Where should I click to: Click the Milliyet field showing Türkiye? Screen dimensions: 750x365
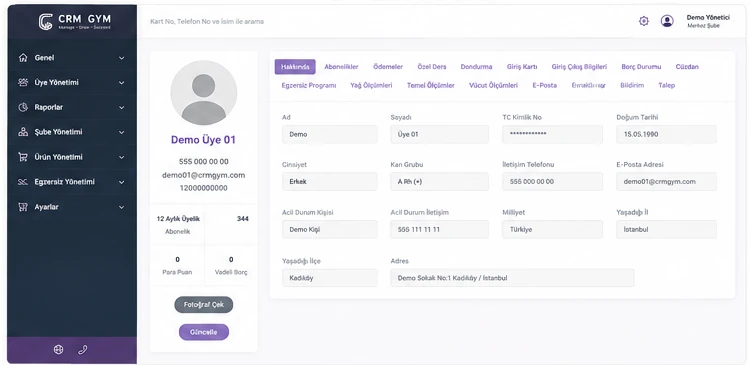(552, 230)
